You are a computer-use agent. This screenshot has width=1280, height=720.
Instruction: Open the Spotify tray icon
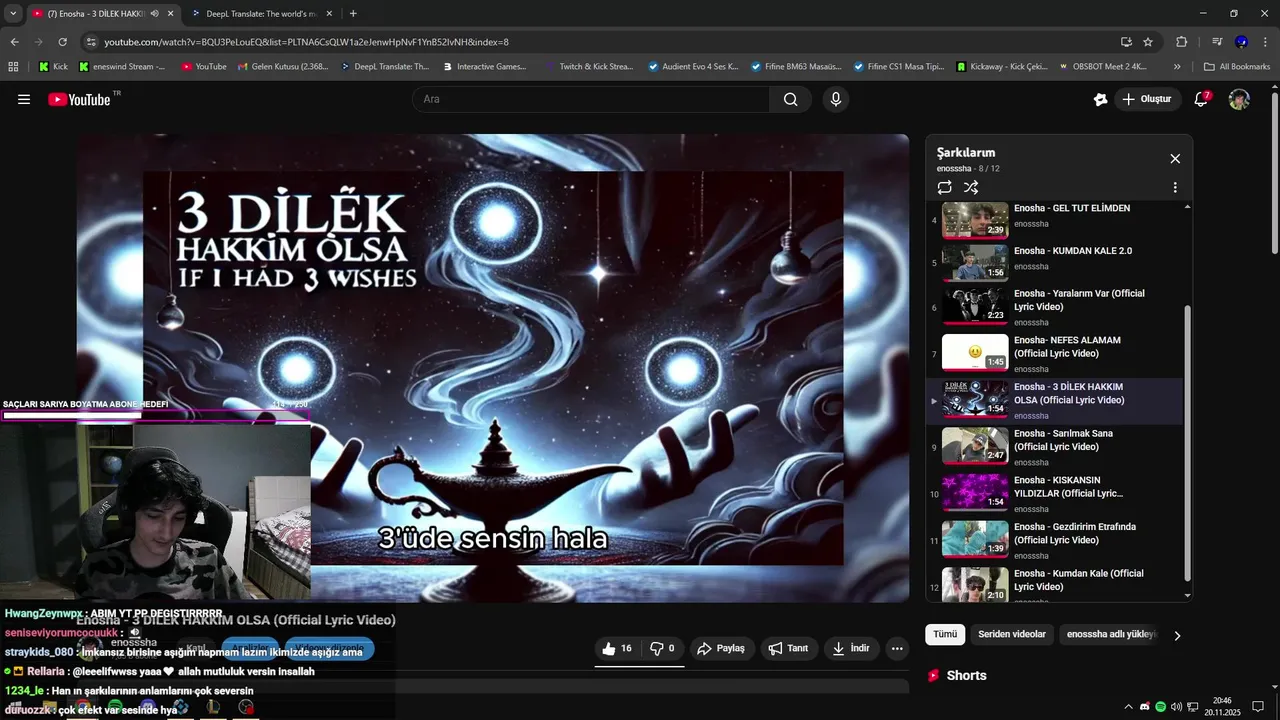[x=1161, y=707]
